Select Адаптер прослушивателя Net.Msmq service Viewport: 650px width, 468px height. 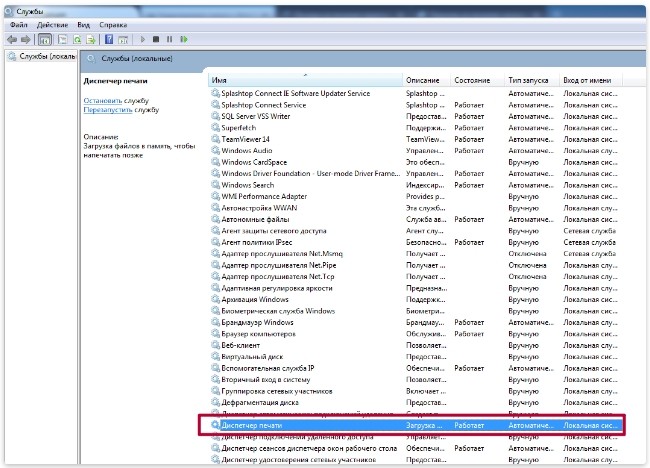(416, 253)
